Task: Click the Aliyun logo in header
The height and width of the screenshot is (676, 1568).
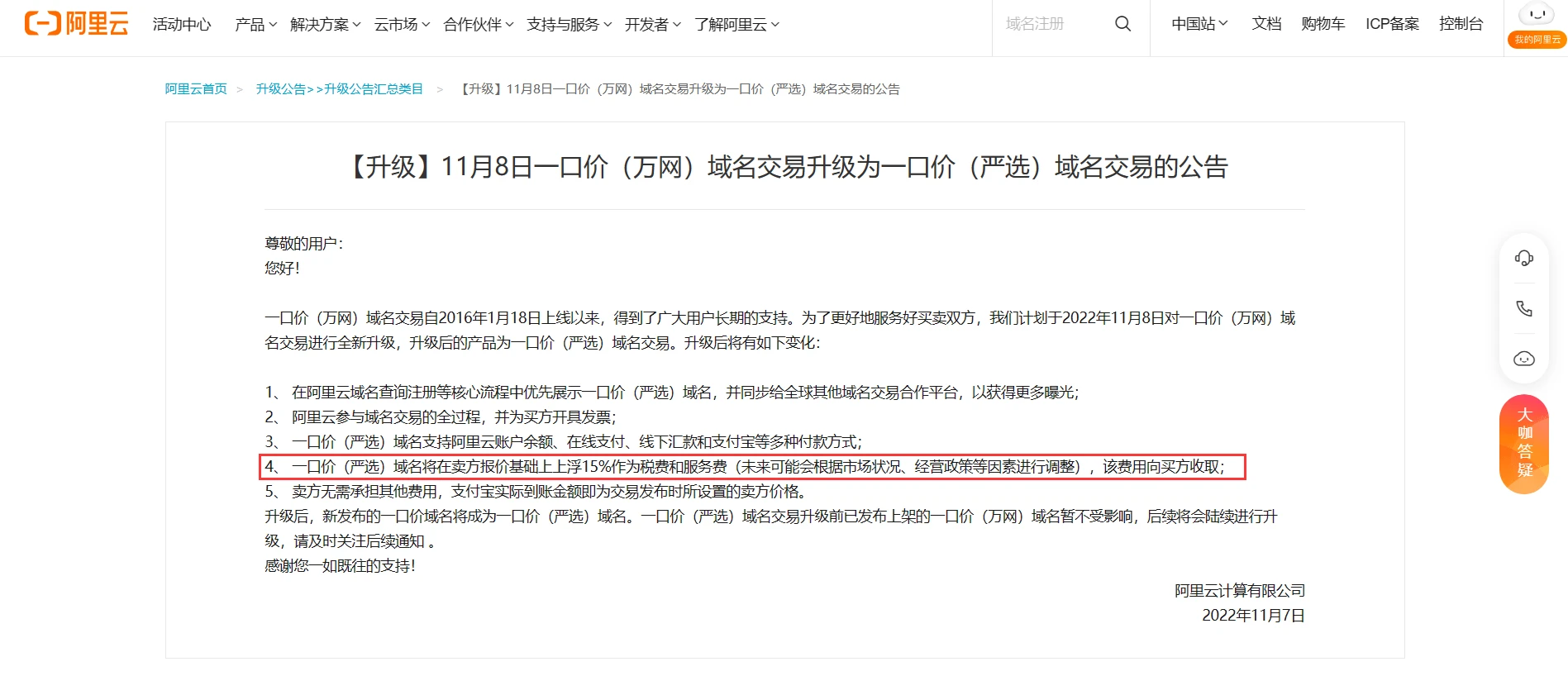Action: pos(76,24)
